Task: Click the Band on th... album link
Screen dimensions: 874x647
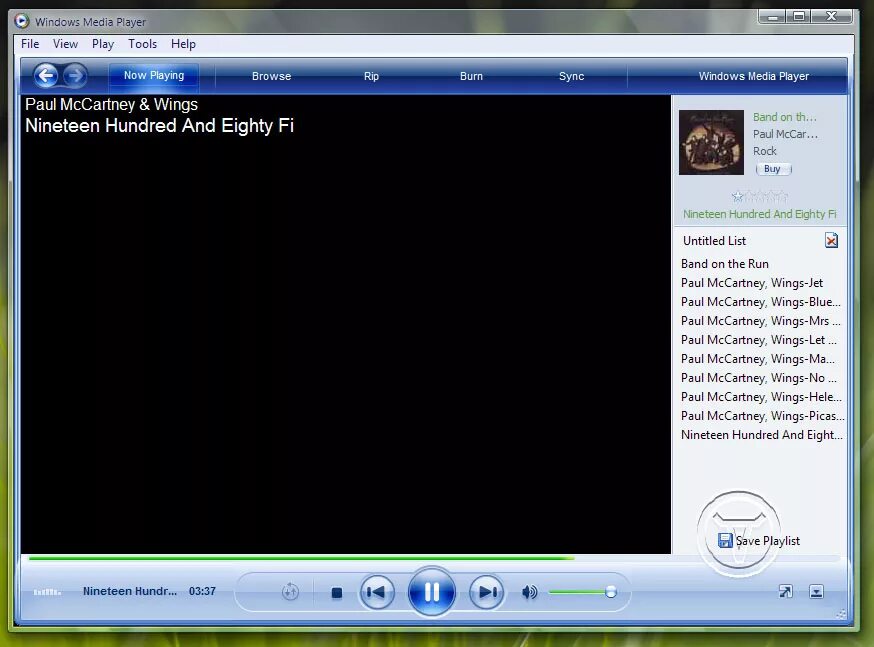Action: [784, 117]
